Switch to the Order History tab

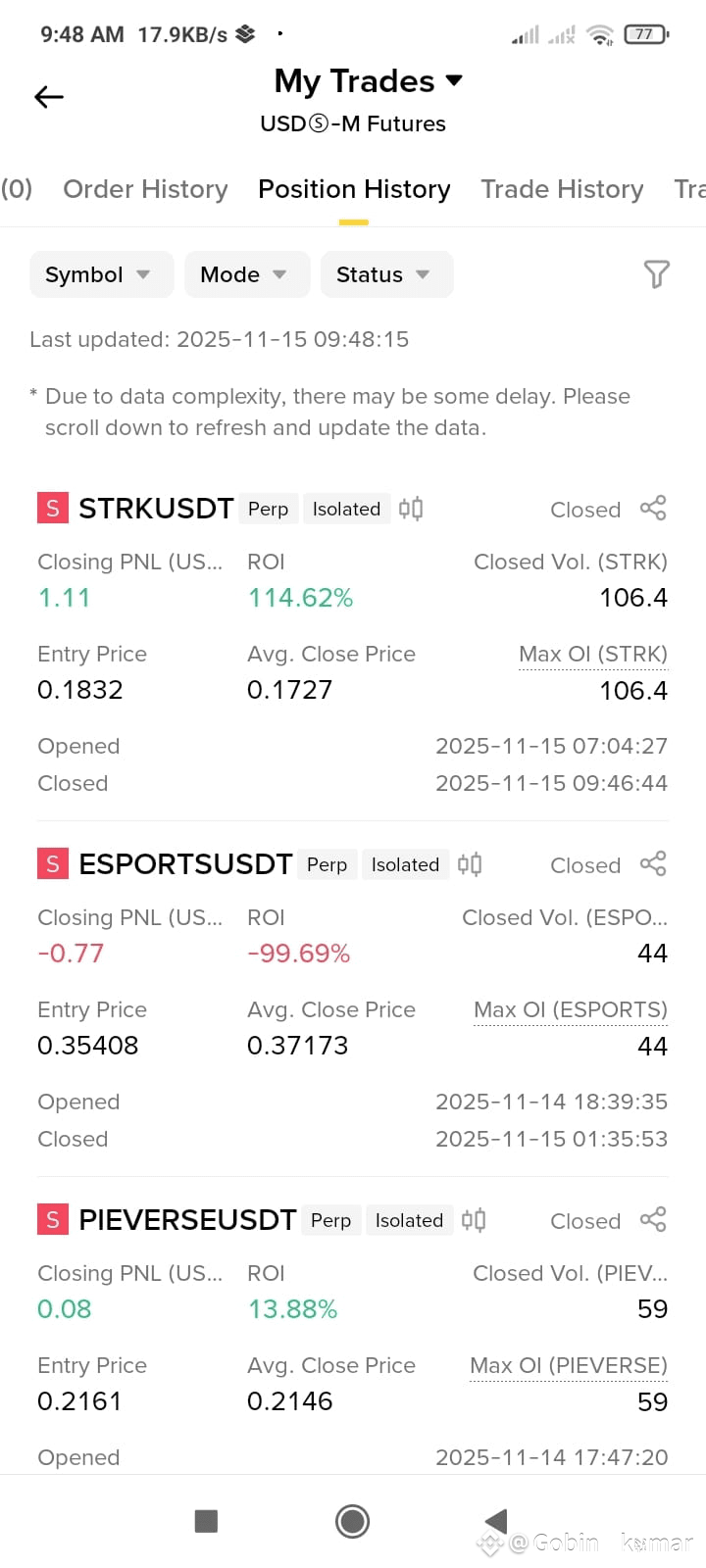point(145,189)
